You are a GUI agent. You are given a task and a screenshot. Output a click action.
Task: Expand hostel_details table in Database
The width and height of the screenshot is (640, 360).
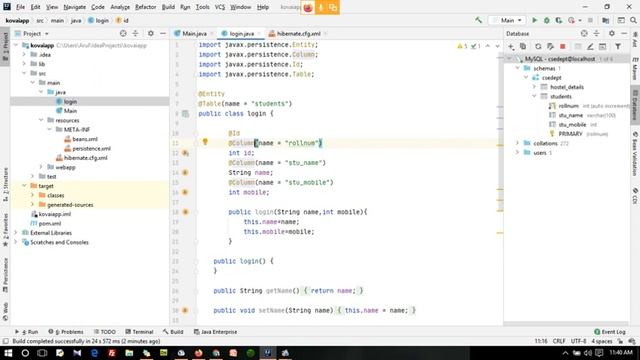(534, 87)
